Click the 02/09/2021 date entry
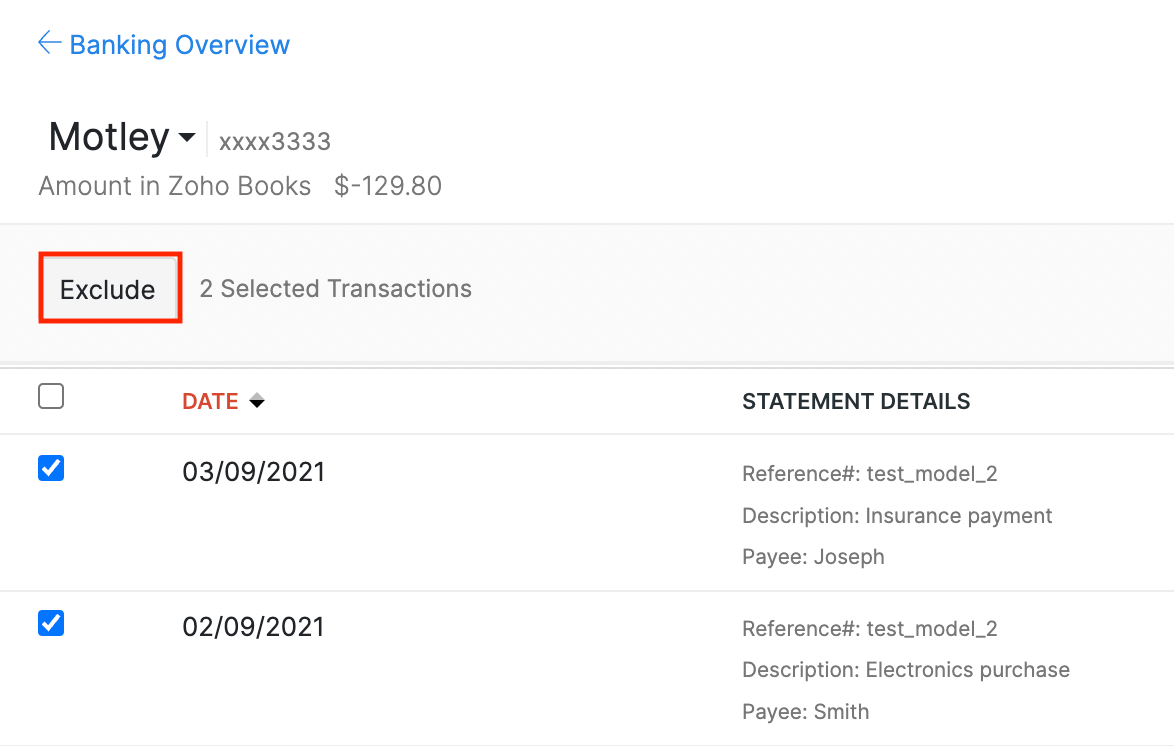This screenshot has width=1174, height=746. [254, 626]
